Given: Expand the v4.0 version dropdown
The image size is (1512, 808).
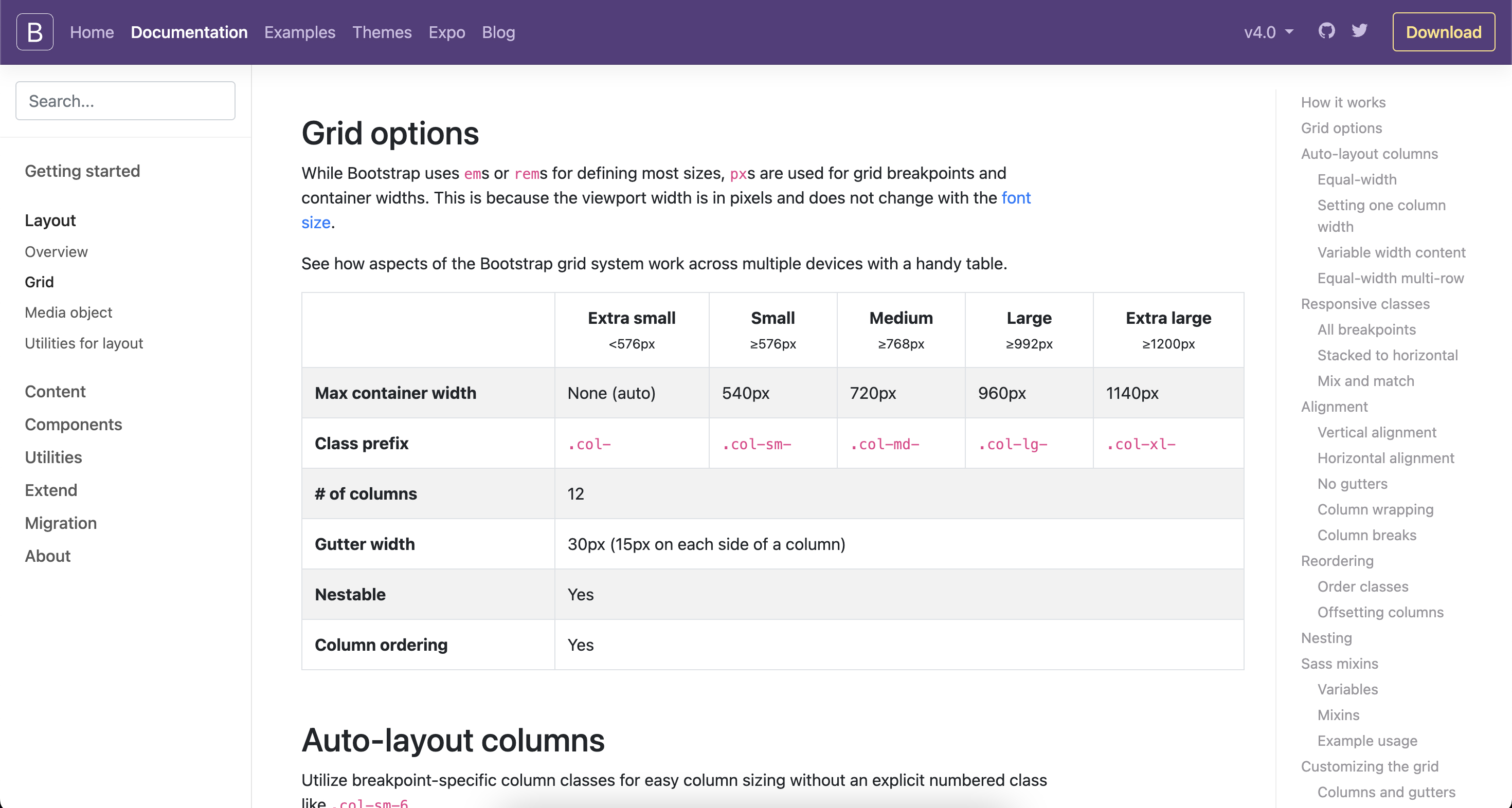Looking at the screenshot, I should click(x=1268, y=32).
